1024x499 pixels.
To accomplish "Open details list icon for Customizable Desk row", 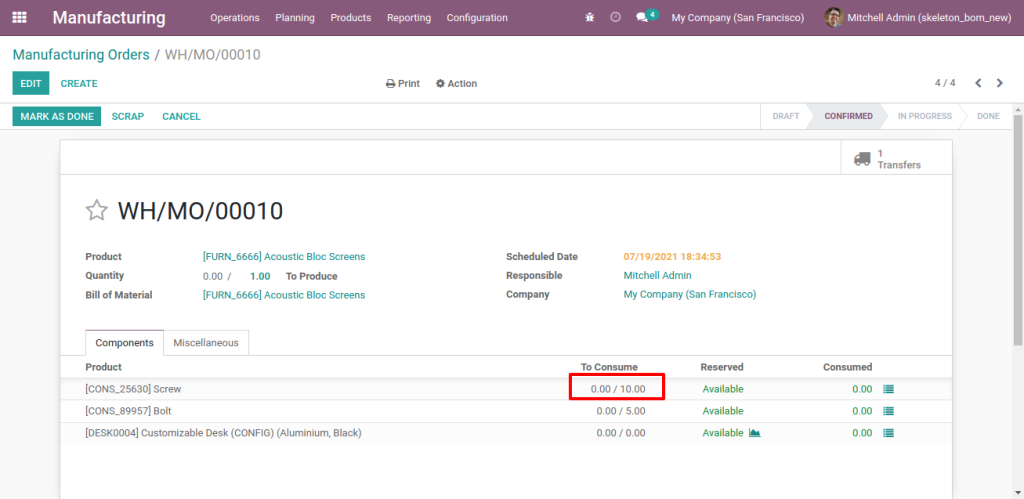I will 888,433.
